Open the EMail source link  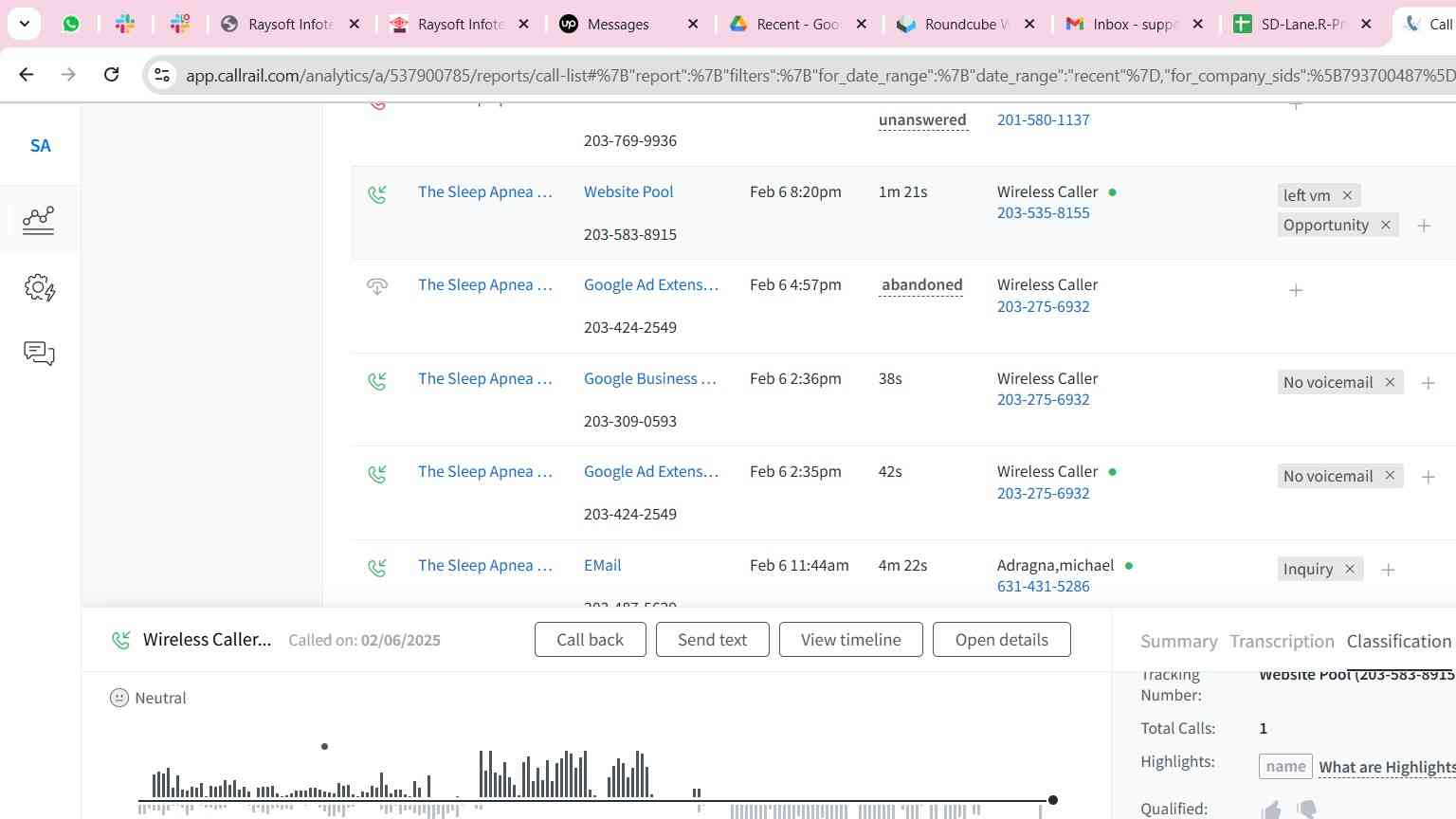[602, 565]
